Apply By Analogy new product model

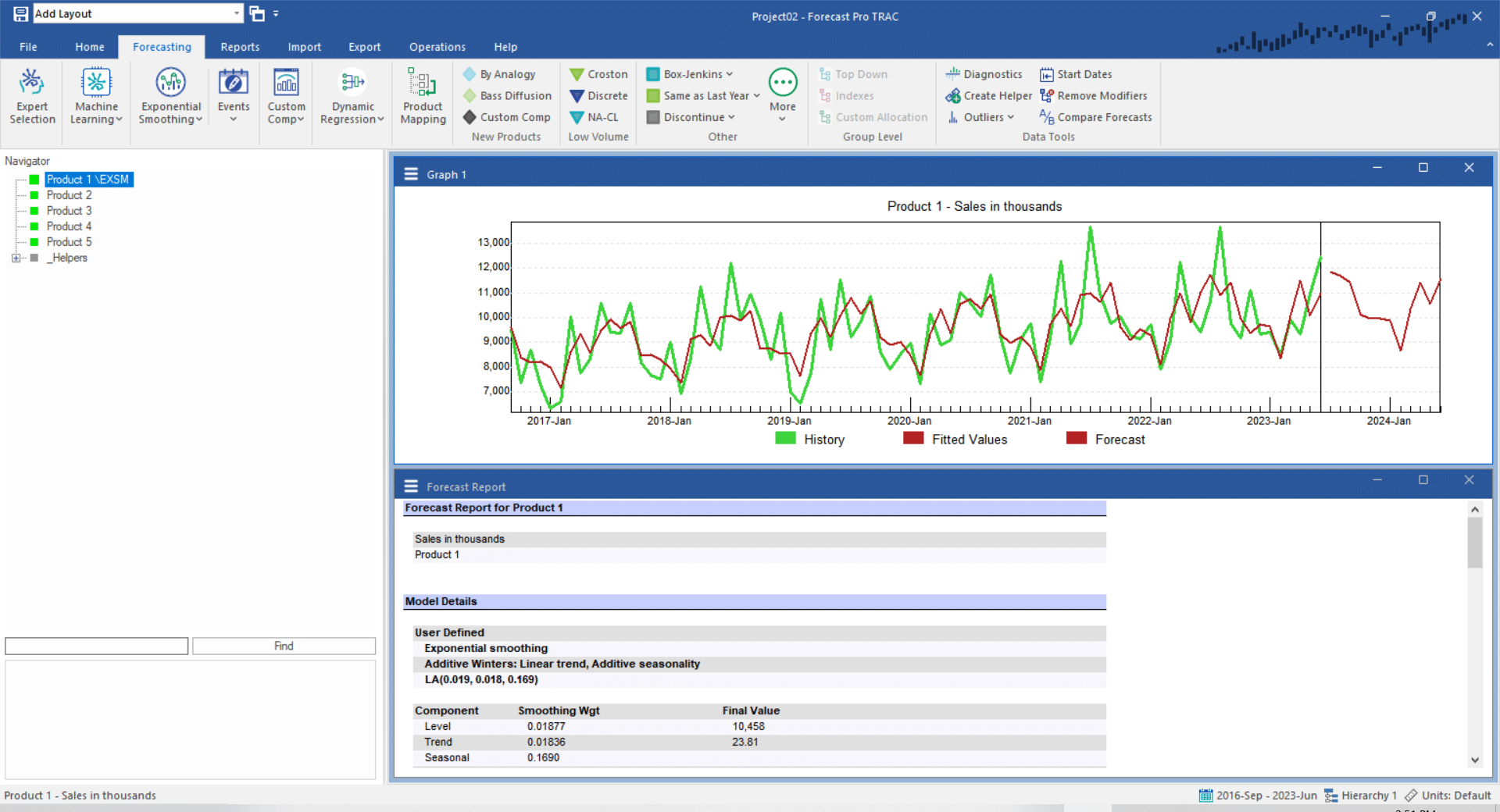coord(499,74)
